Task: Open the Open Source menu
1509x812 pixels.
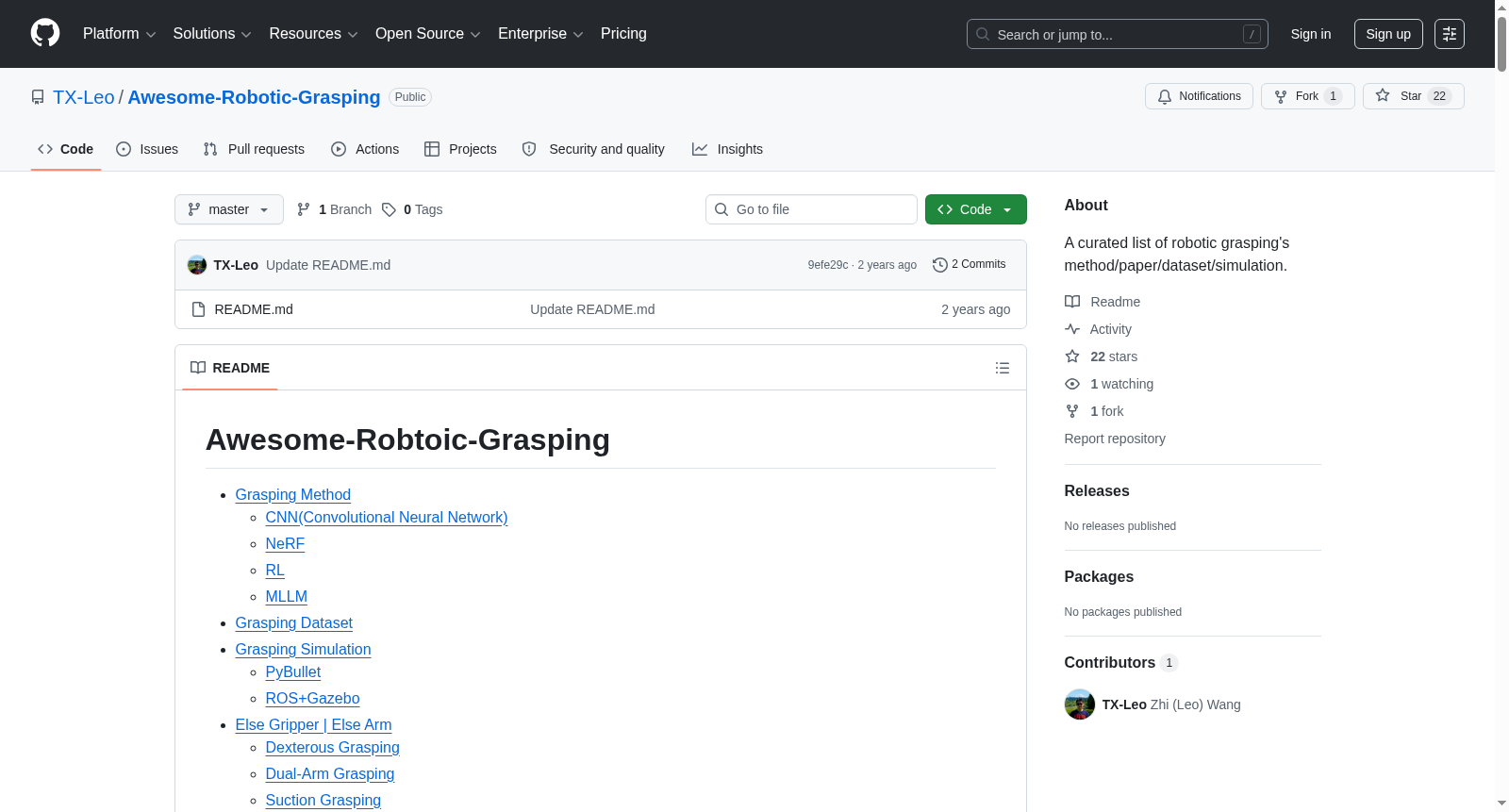Action: (428, 34)
